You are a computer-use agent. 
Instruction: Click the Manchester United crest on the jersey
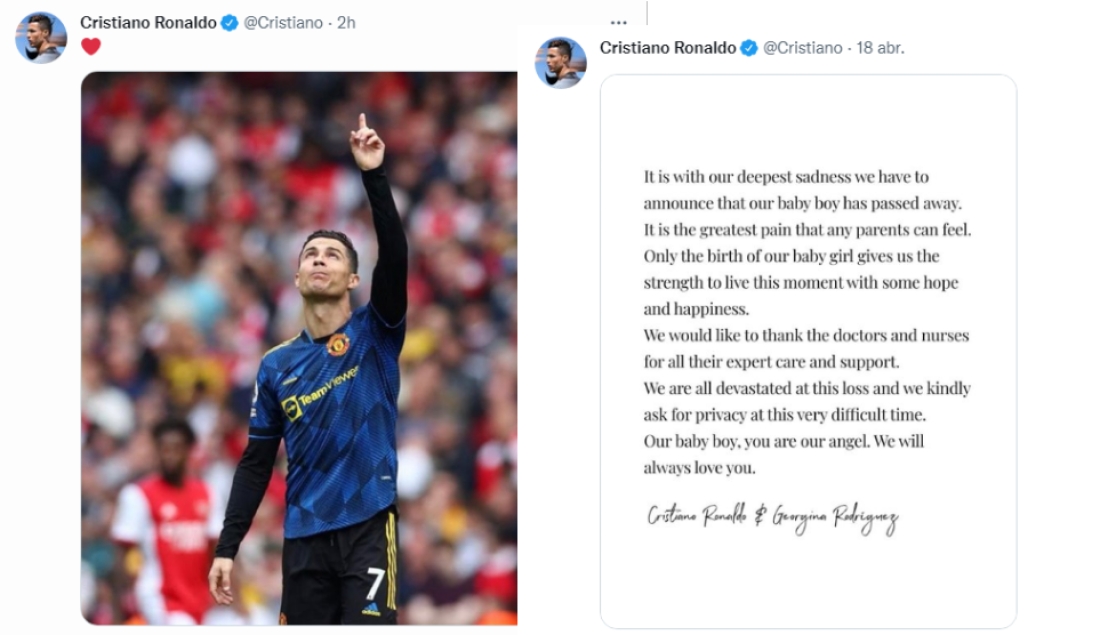[338, 344]
